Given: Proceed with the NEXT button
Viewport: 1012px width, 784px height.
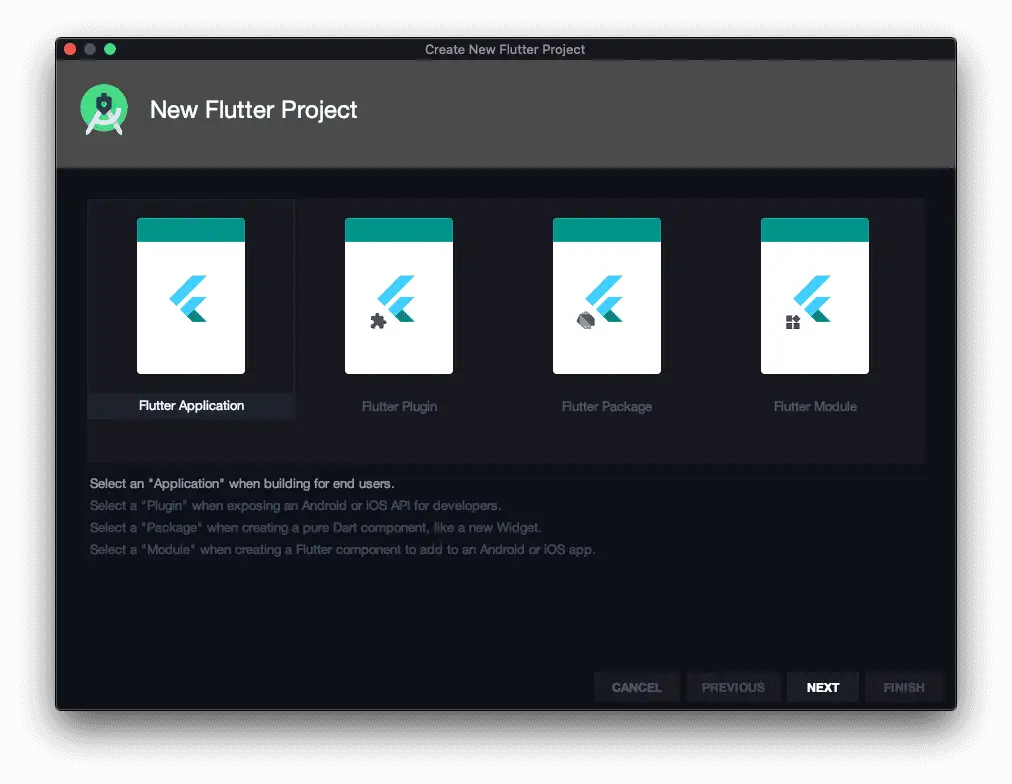Looking at the screenshot, I should point(823,687).
